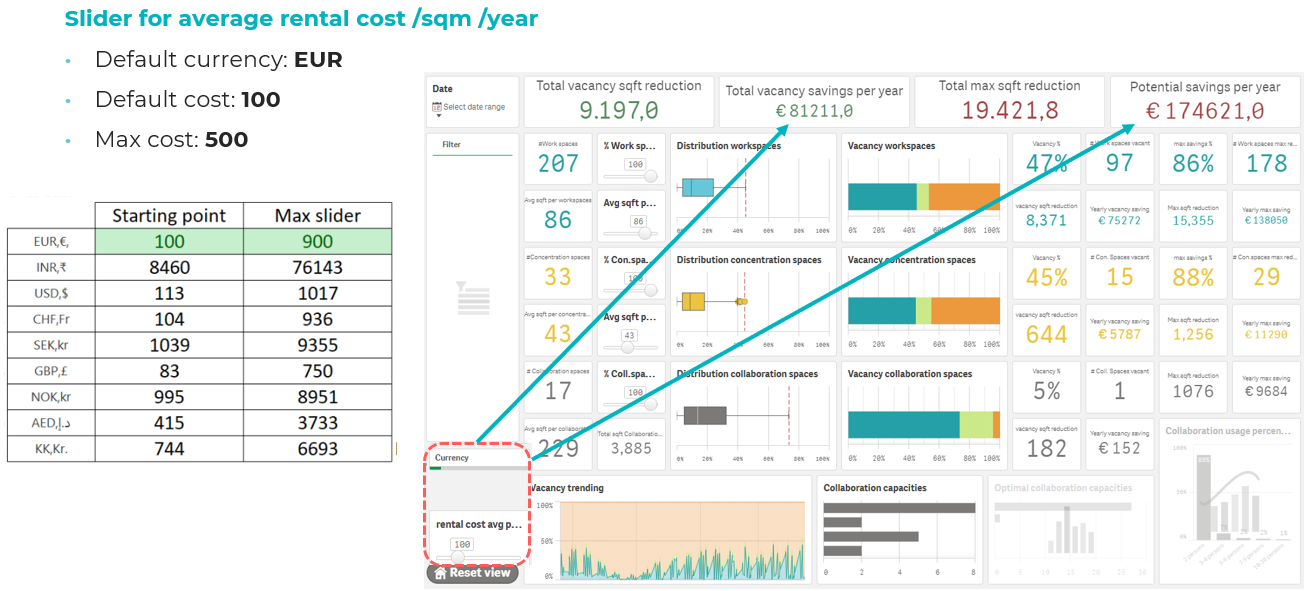The width and height of the screenshot is (1311, 591).
Task: Click the yellow box in Distribution concentration spaces
Action: point(693,301)
